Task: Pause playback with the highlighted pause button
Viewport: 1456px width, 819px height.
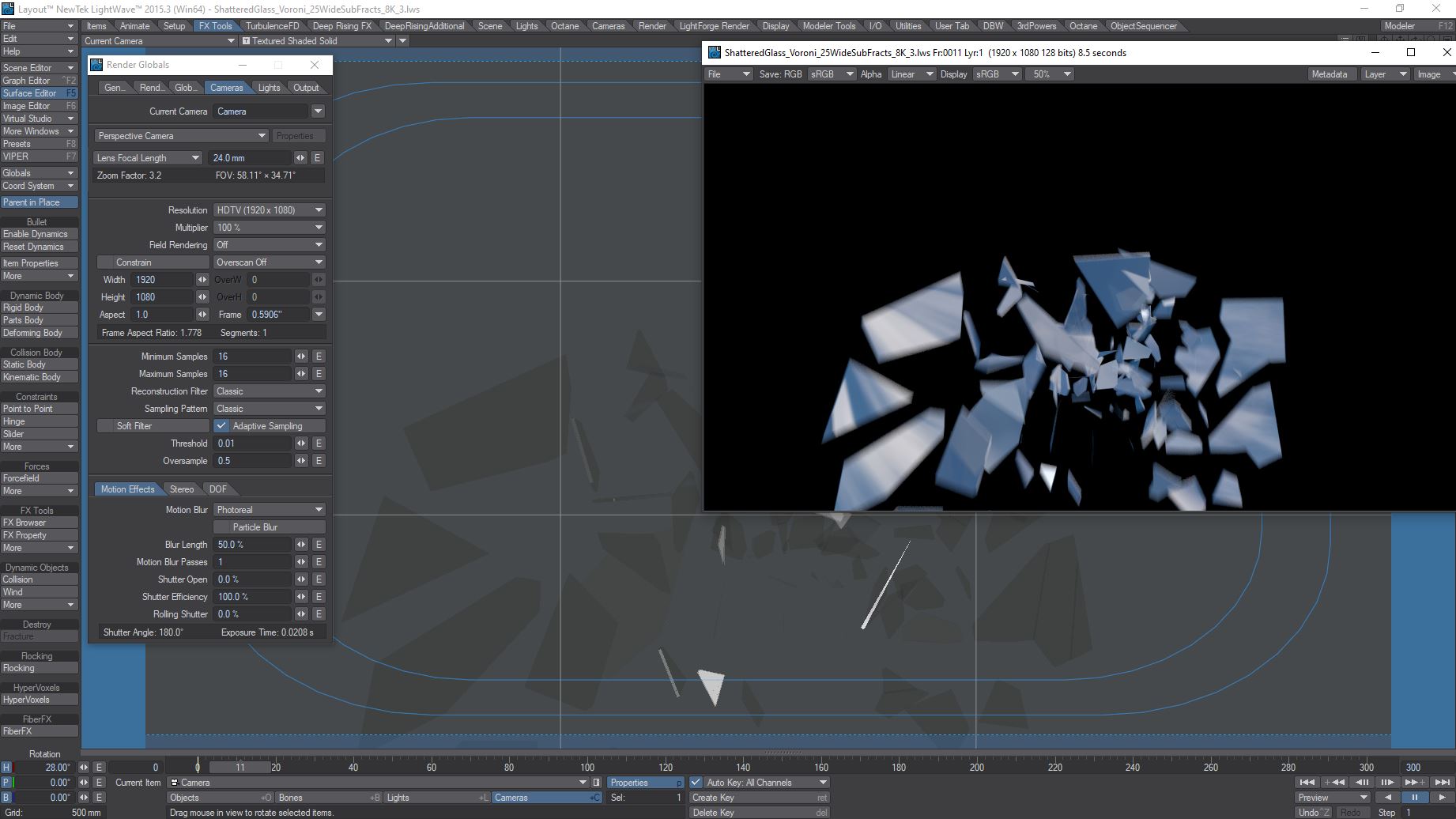Action: tap(1414, 798)
